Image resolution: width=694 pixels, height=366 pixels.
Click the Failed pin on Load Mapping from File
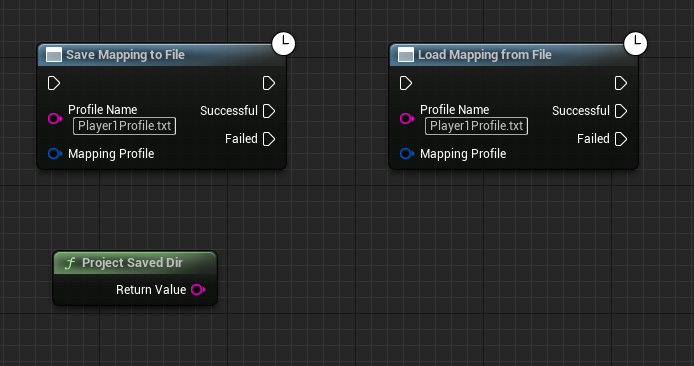[x=621, y=139]
